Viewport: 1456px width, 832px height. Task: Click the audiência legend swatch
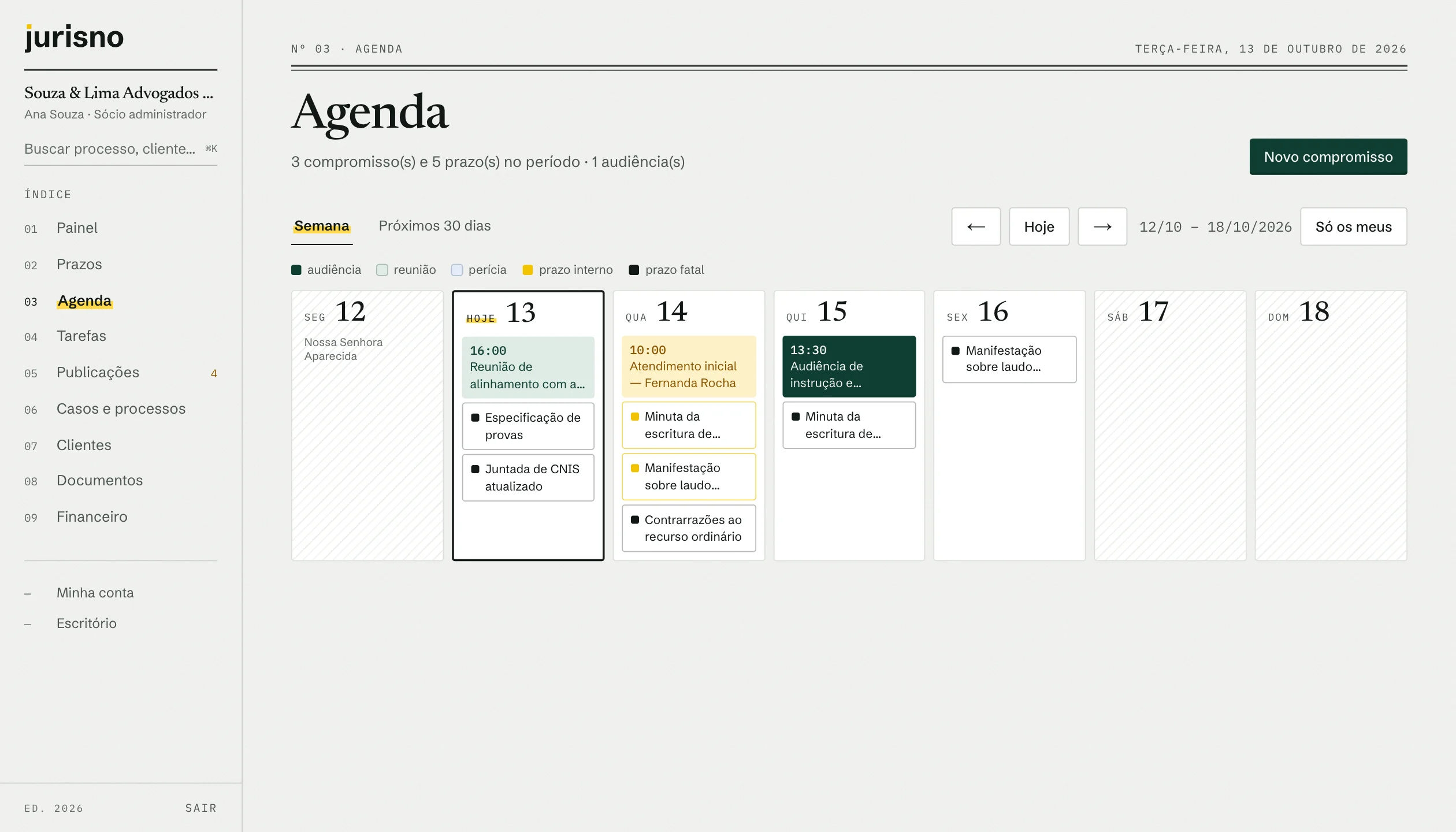coord(296,270)
